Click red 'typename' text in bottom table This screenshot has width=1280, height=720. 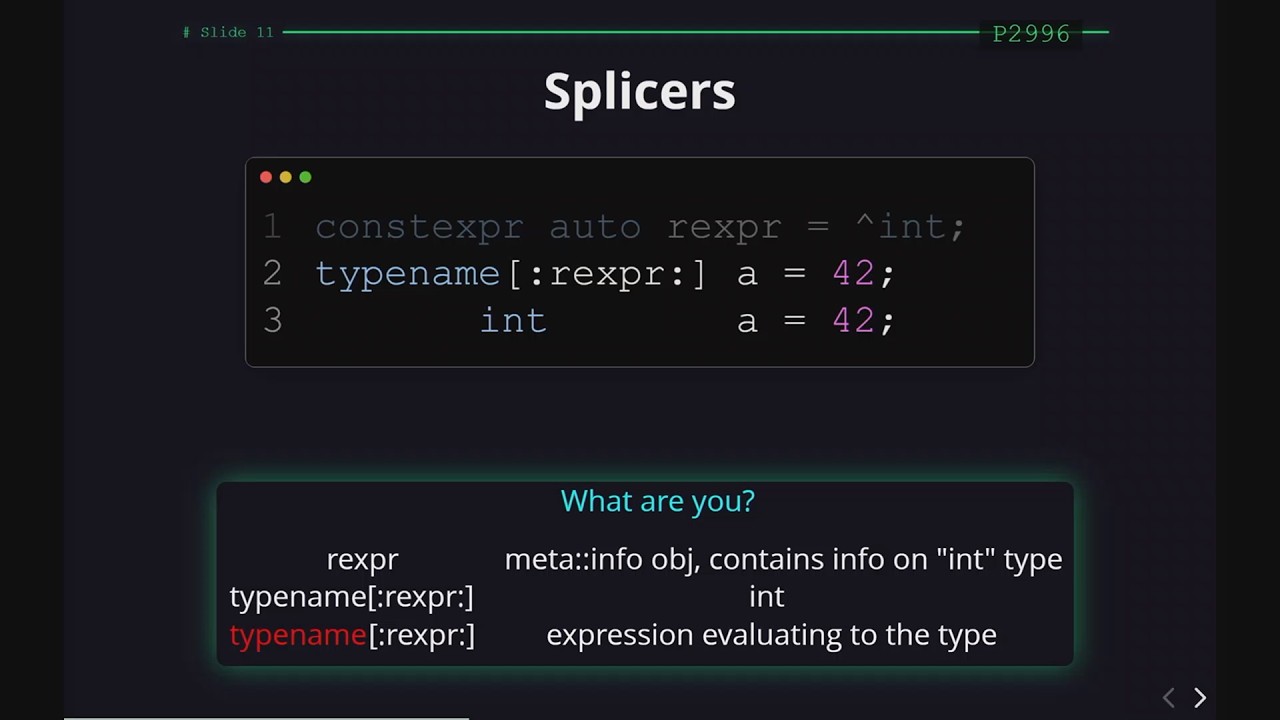[x=298, y=635]
